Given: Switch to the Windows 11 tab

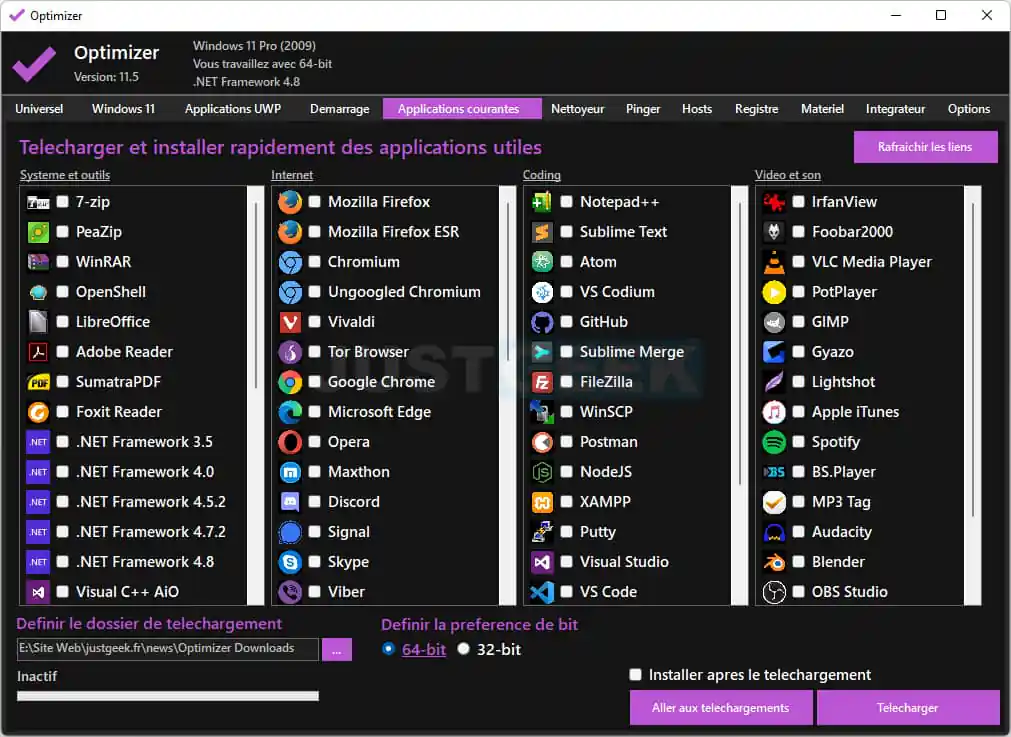Looking at the screenshot, I should pyautogui.click(x=123, y=109).
